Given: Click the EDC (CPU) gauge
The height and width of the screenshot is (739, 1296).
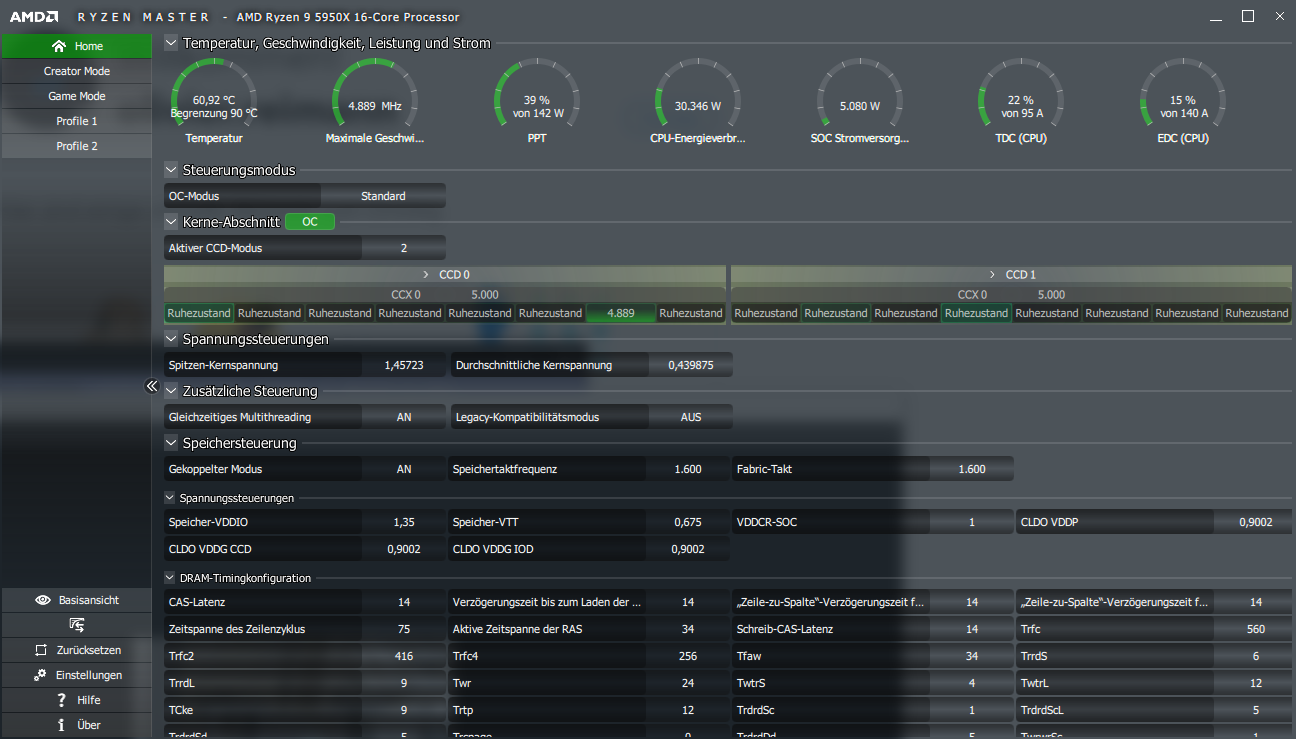Looking at the screenshot, I should (x=1182, y=101).
